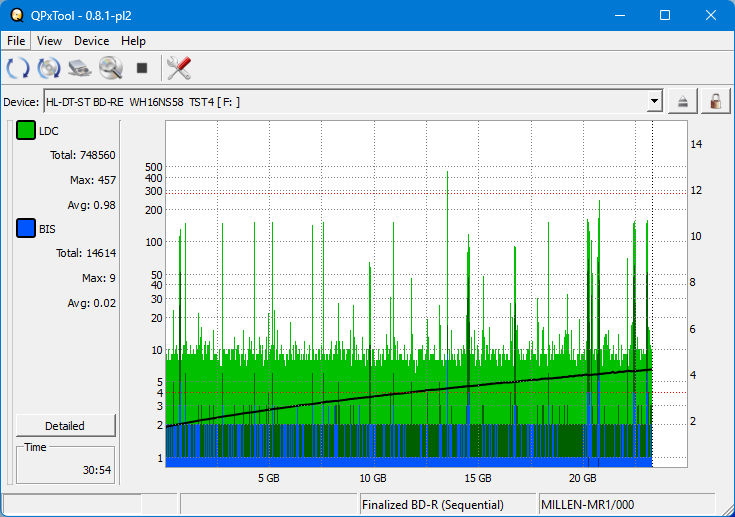Open the View menu
The image size is (735, 517).
click(x=49, y=41)
